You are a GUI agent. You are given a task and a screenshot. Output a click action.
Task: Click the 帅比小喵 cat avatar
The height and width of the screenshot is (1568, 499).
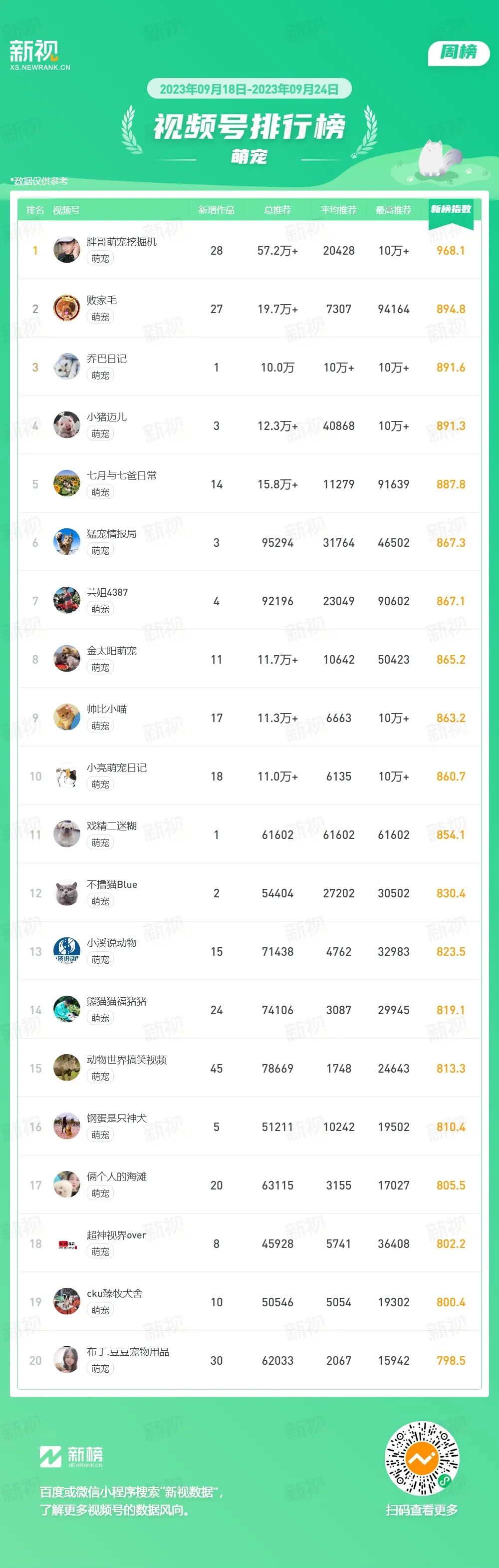(66, 718)
